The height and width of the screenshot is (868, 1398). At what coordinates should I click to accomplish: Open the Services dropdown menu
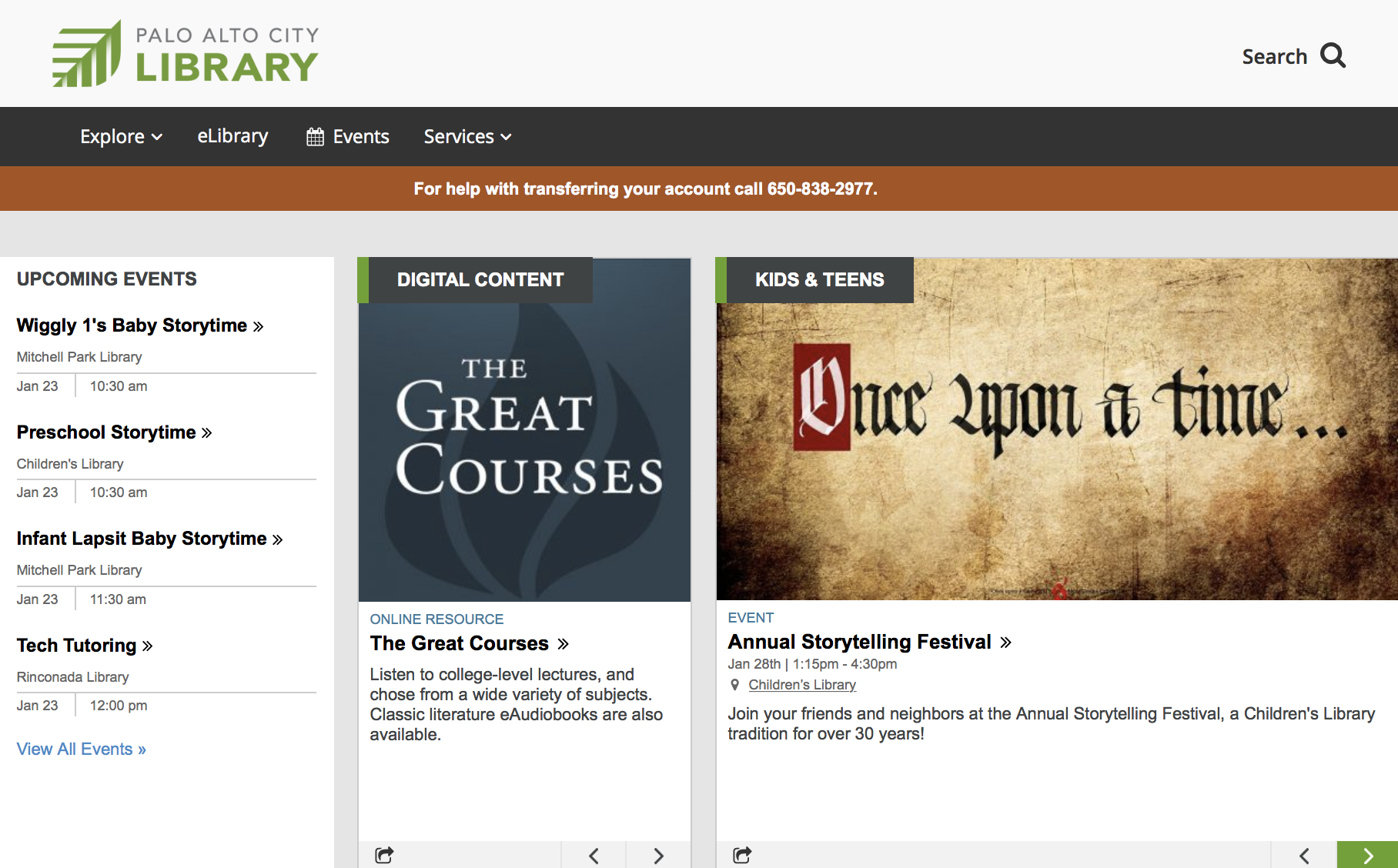(467, 137)
